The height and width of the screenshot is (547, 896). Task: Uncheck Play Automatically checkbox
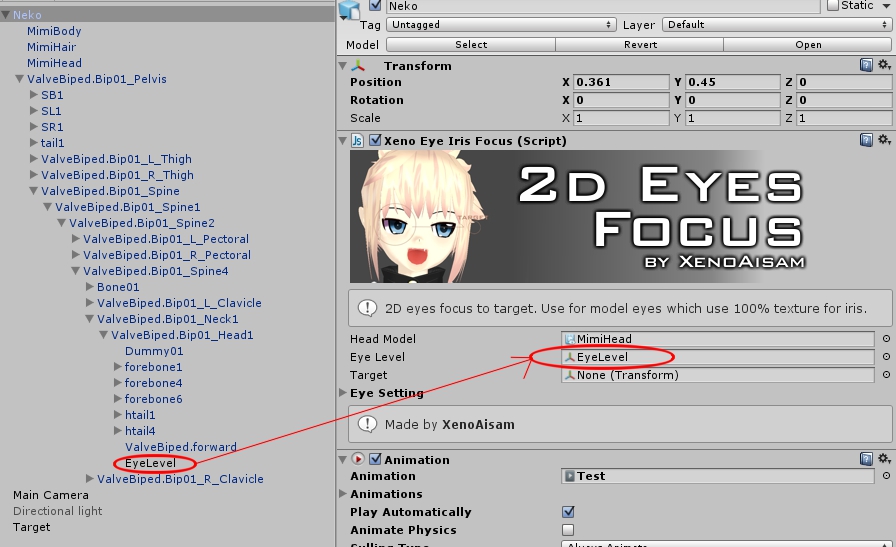click(568, 512)
